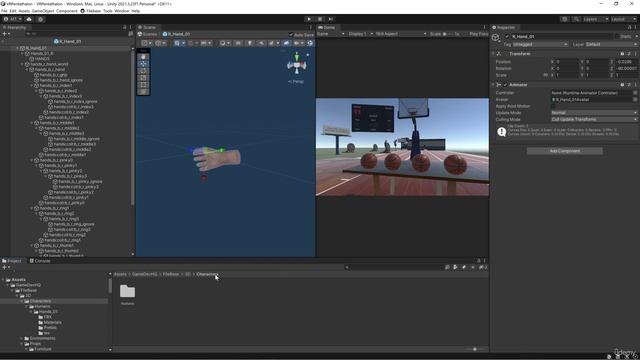Select the Rotate tool in Scene overlay
The height and width of the screenshot is (360, 640).
pos(143,71)
